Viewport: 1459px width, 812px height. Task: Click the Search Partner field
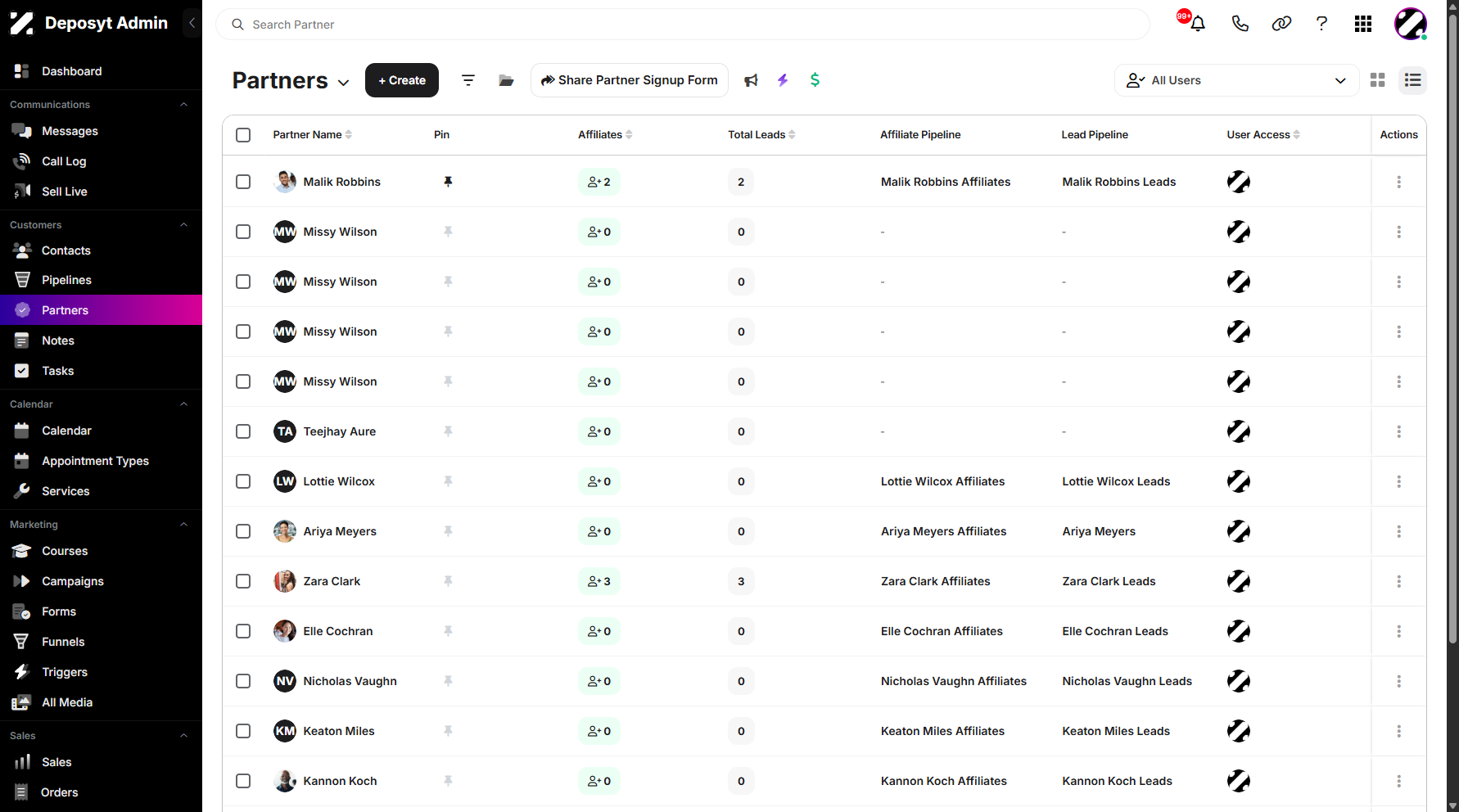[683, 25]
